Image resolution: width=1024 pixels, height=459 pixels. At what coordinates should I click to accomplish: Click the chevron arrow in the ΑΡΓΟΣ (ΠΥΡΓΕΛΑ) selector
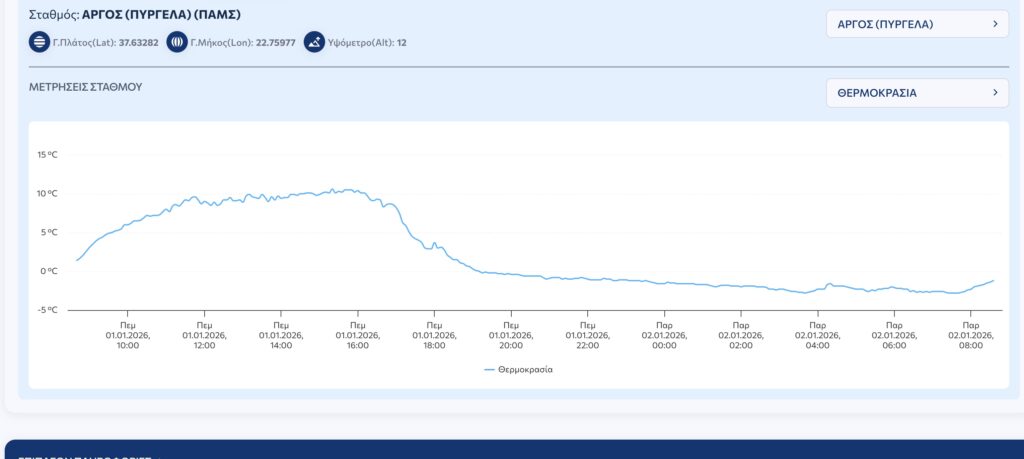tap(995, 23)
